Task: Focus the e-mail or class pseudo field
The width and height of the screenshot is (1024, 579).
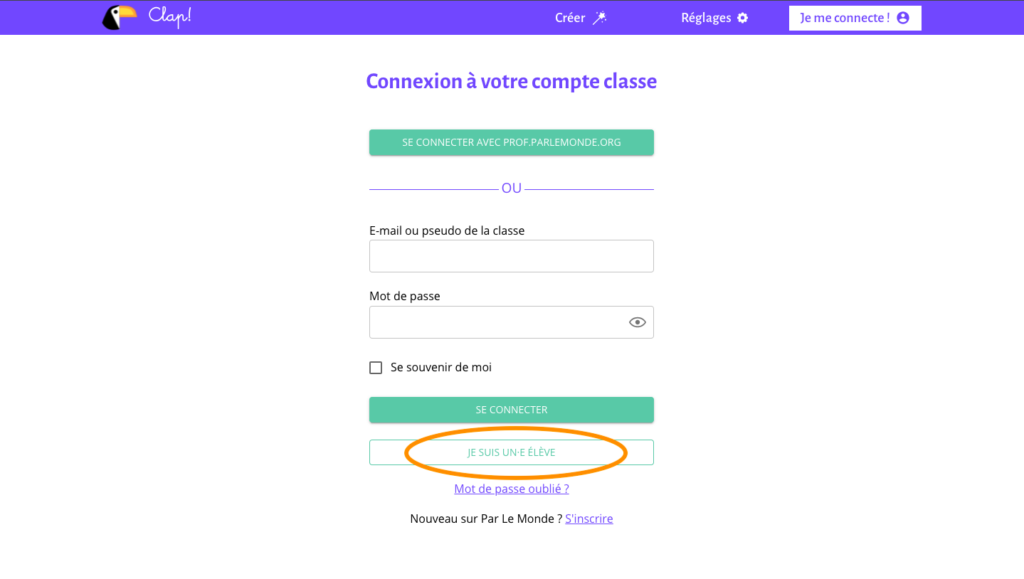Action: (x=511, y=256)
